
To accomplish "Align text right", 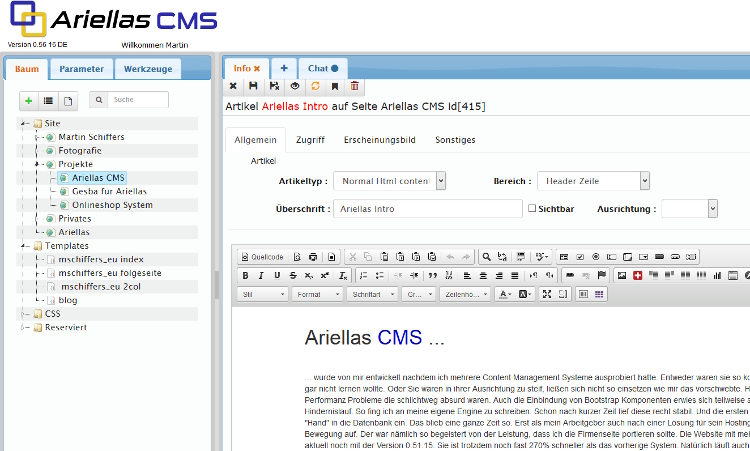I will (x=499, y=275).
